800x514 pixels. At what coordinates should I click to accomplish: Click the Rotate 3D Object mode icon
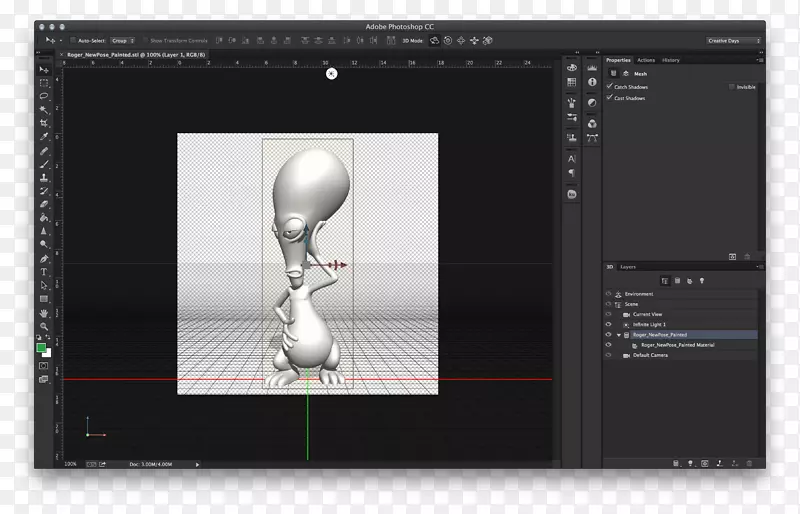pyautogui.click(x=434, y=40)
